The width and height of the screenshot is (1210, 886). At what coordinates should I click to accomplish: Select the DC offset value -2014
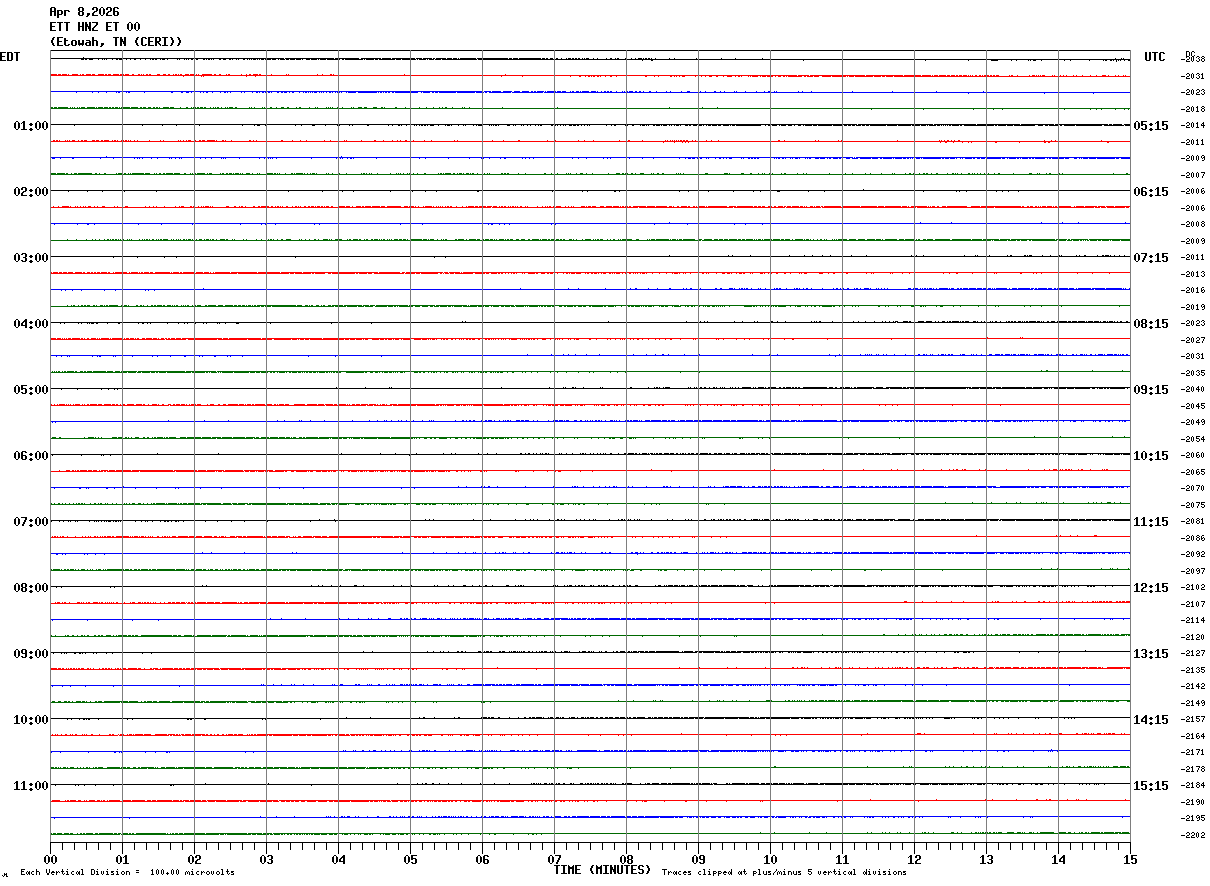[x=1194, y=126]
